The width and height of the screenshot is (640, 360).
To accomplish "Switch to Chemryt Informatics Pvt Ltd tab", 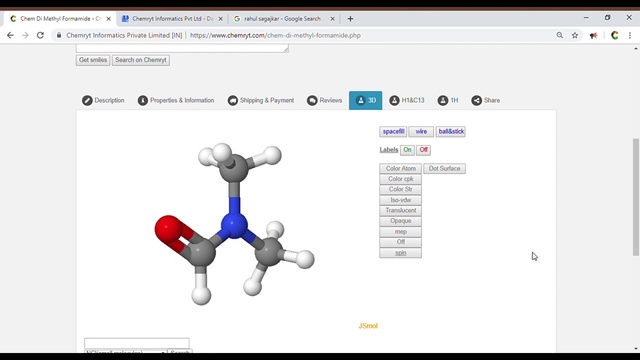I will pyautogui.click(x=171, y=19).
